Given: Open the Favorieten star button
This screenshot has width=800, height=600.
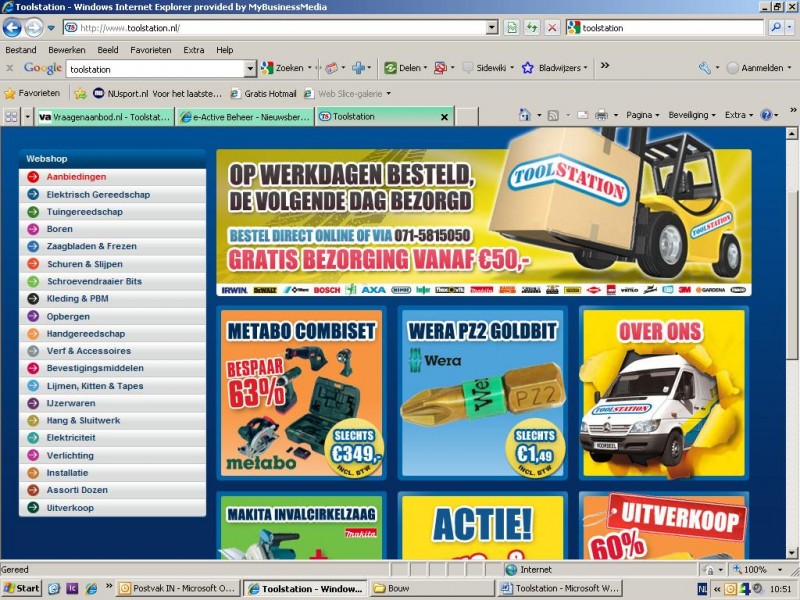Looking at the screenshot, I should pos(32,93).
